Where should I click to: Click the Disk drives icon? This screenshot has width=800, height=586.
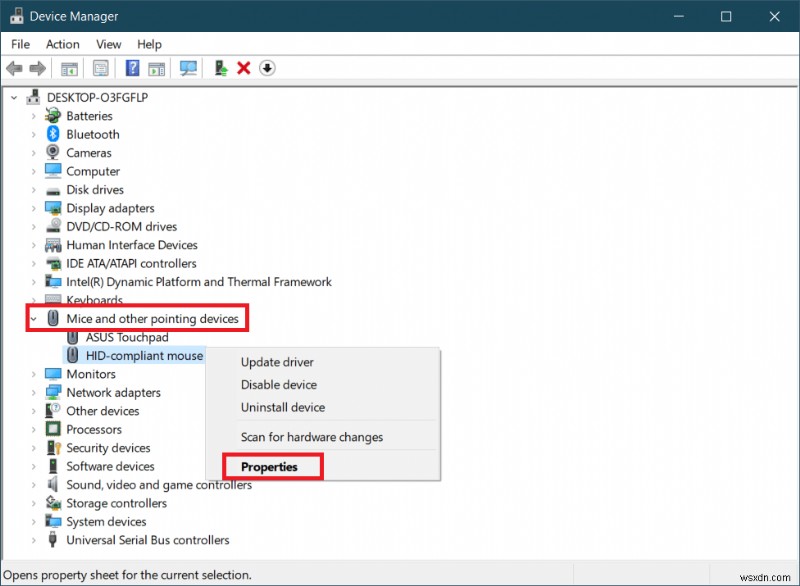click(x=53, y=191)
